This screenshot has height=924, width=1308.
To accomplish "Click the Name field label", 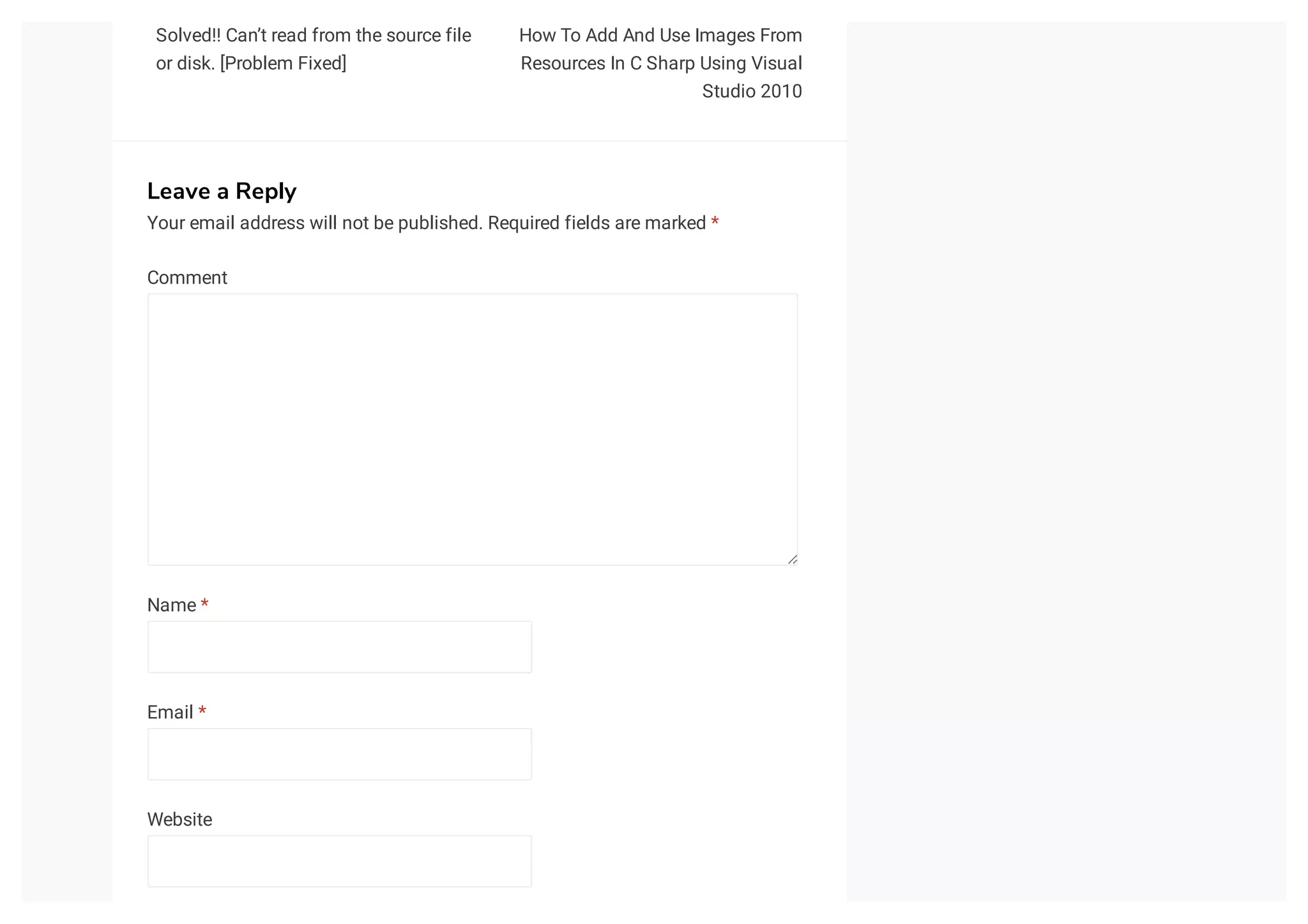I will pos(171,605).
